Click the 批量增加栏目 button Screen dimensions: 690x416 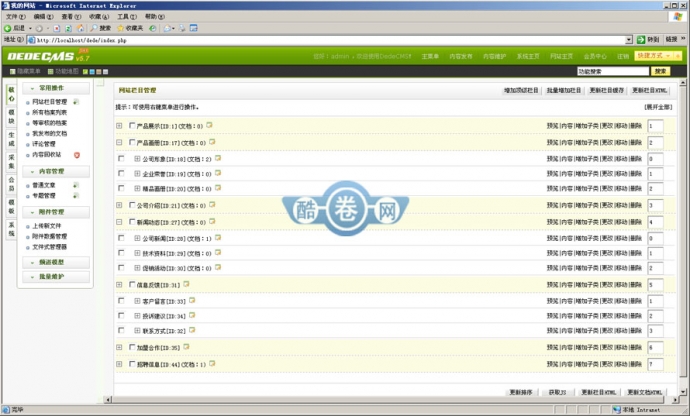tap(564, 90)
